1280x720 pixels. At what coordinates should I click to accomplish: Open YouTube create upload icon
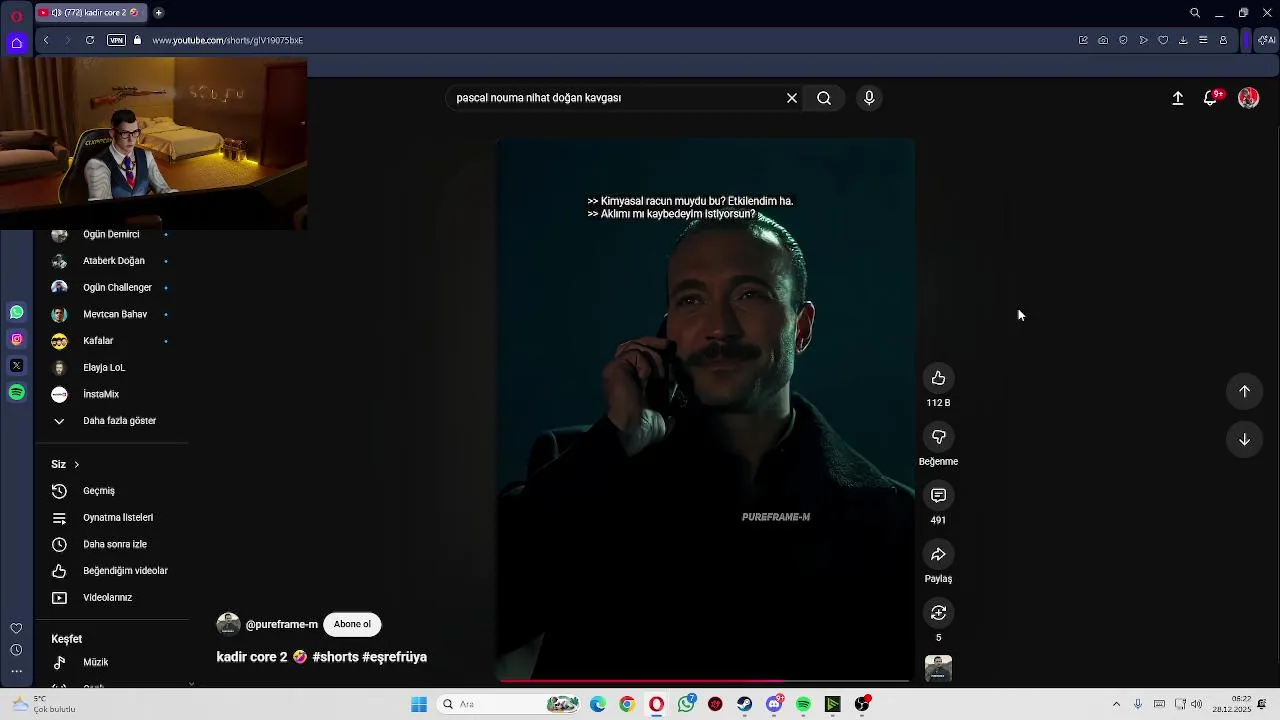(1178, 98)
